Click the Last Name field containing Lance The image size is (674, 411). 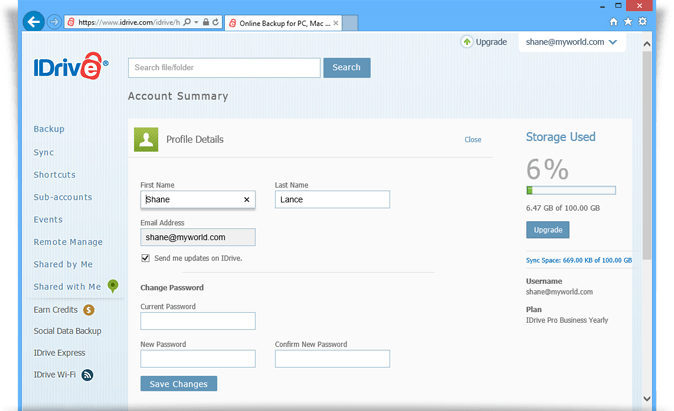point(332,199)
